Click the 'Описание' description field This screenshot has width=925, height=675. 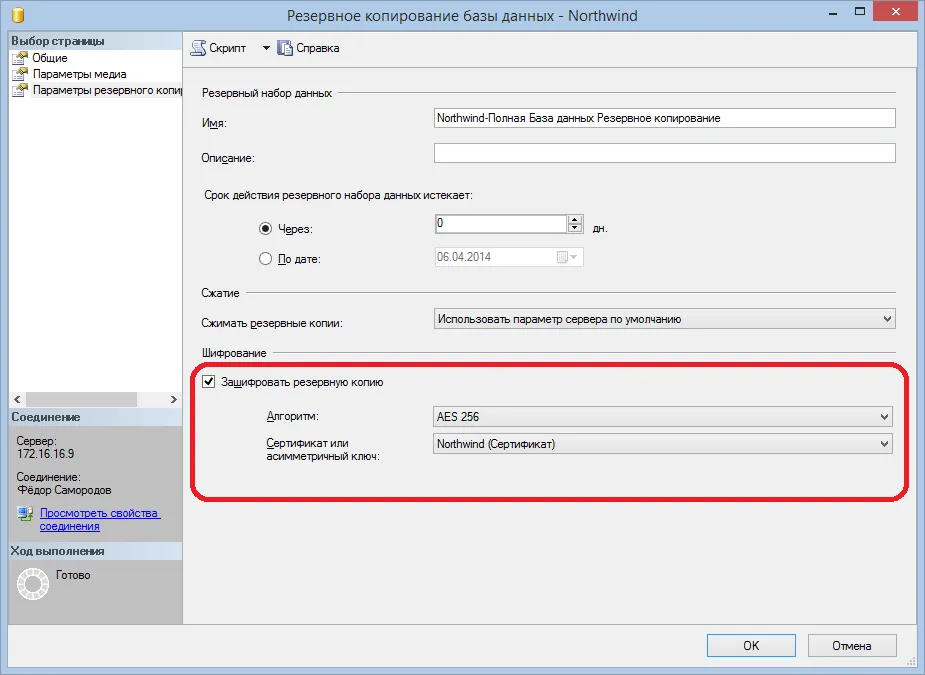pyautogui.click(x=664, y=153)
